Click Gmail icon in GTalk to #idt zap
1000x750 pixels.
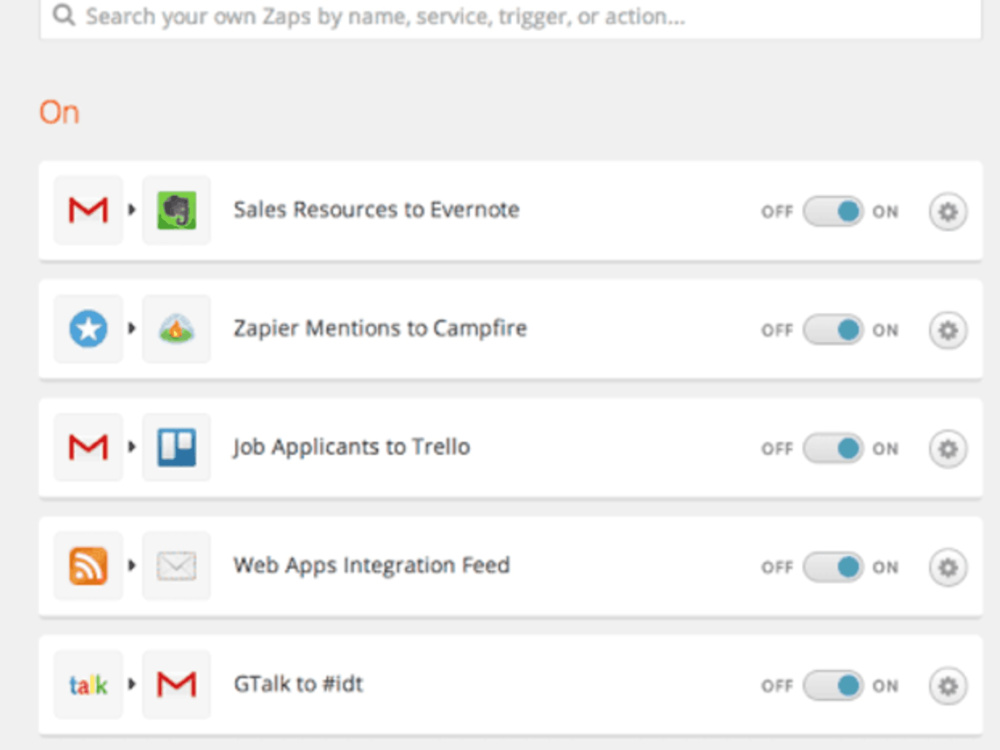[177, 684]
